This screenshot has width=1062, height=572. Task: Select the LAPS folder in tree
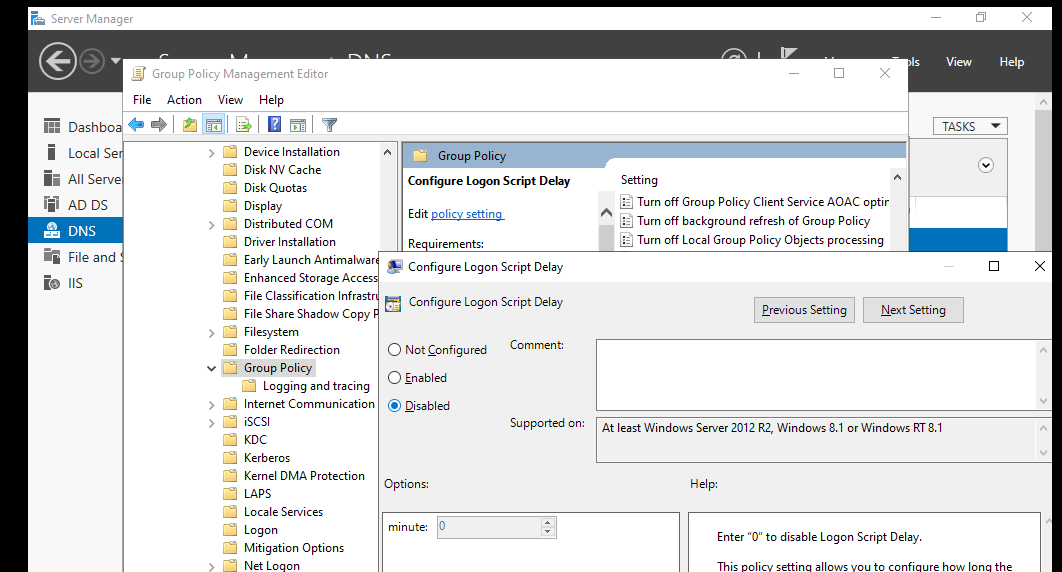[248, 494]
